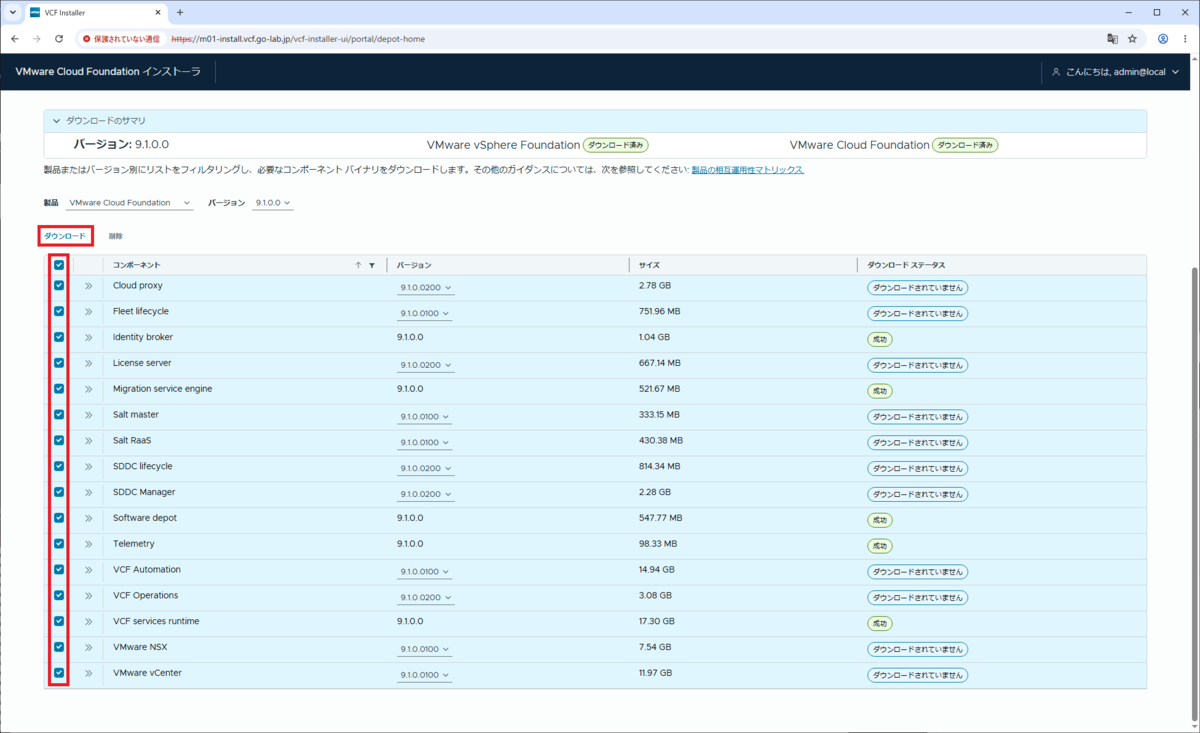This screenshot has height=733, width=1200.
Task: Expand details for VCF Automation row
Action: 88,570
